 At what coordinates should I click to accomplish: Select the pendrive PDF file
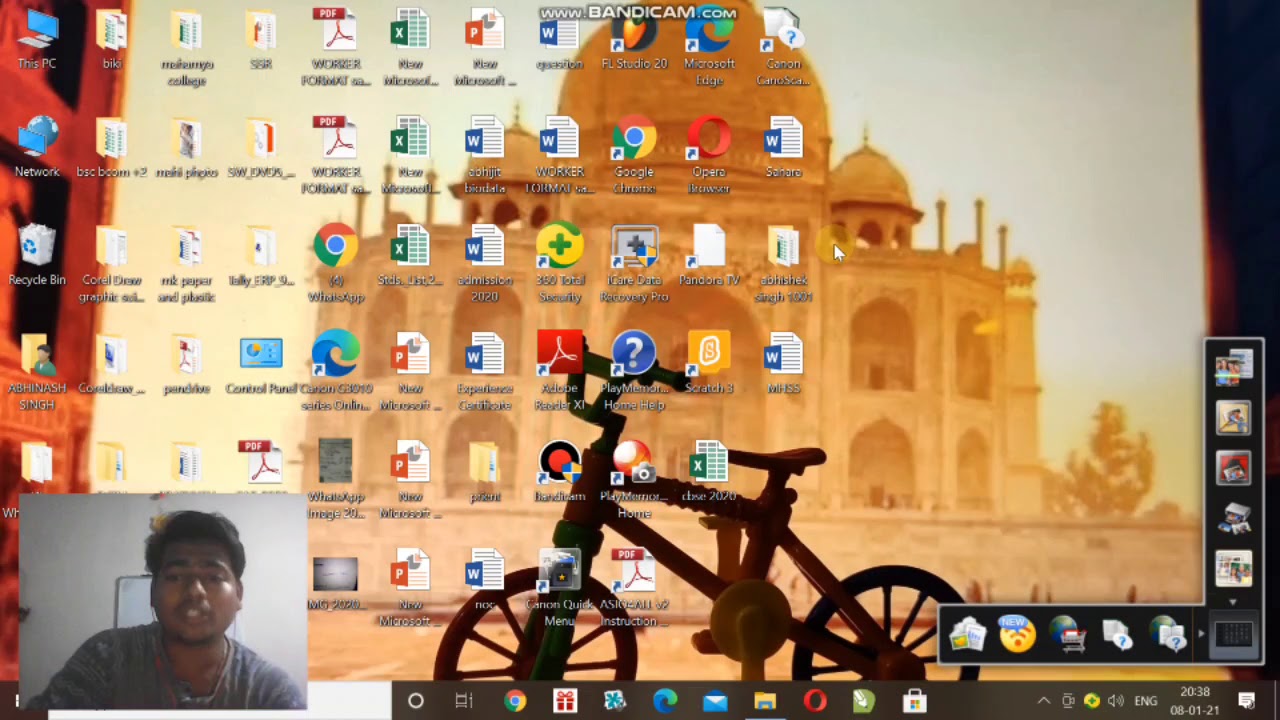click(187, 364)
